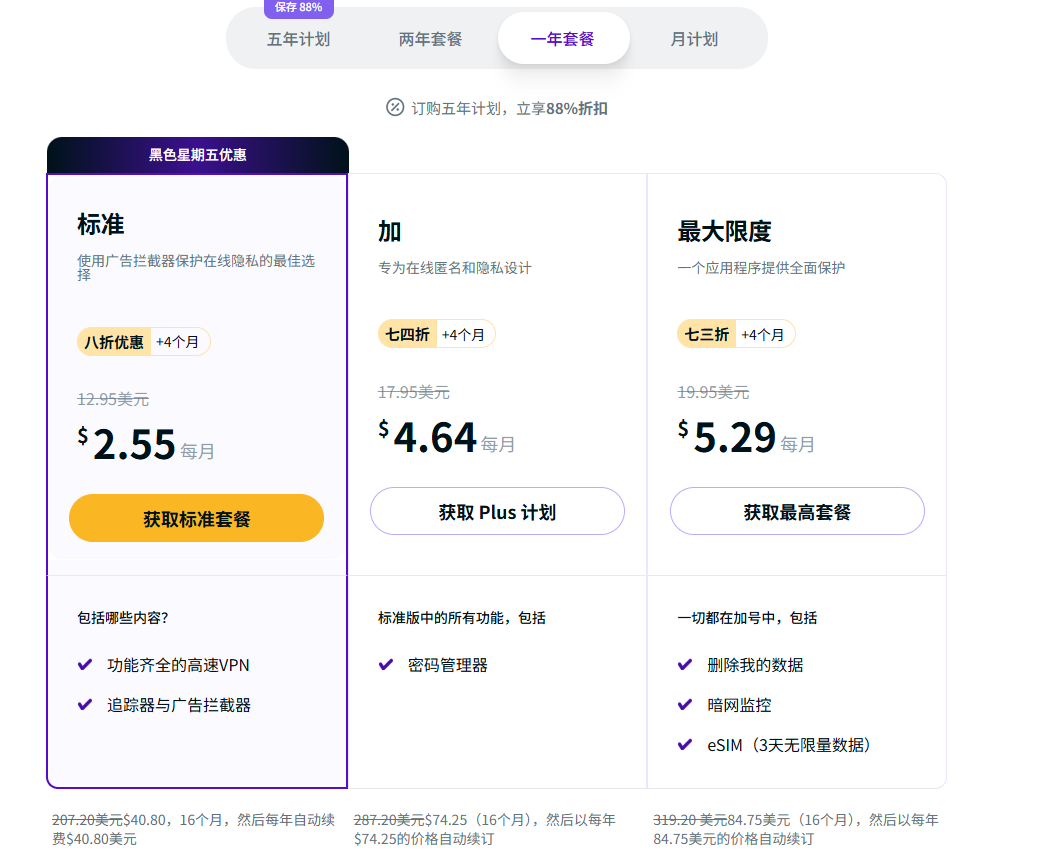Click the 获取标准套餐 button
Screen dimensions: 1050x860
pos(196,518)
